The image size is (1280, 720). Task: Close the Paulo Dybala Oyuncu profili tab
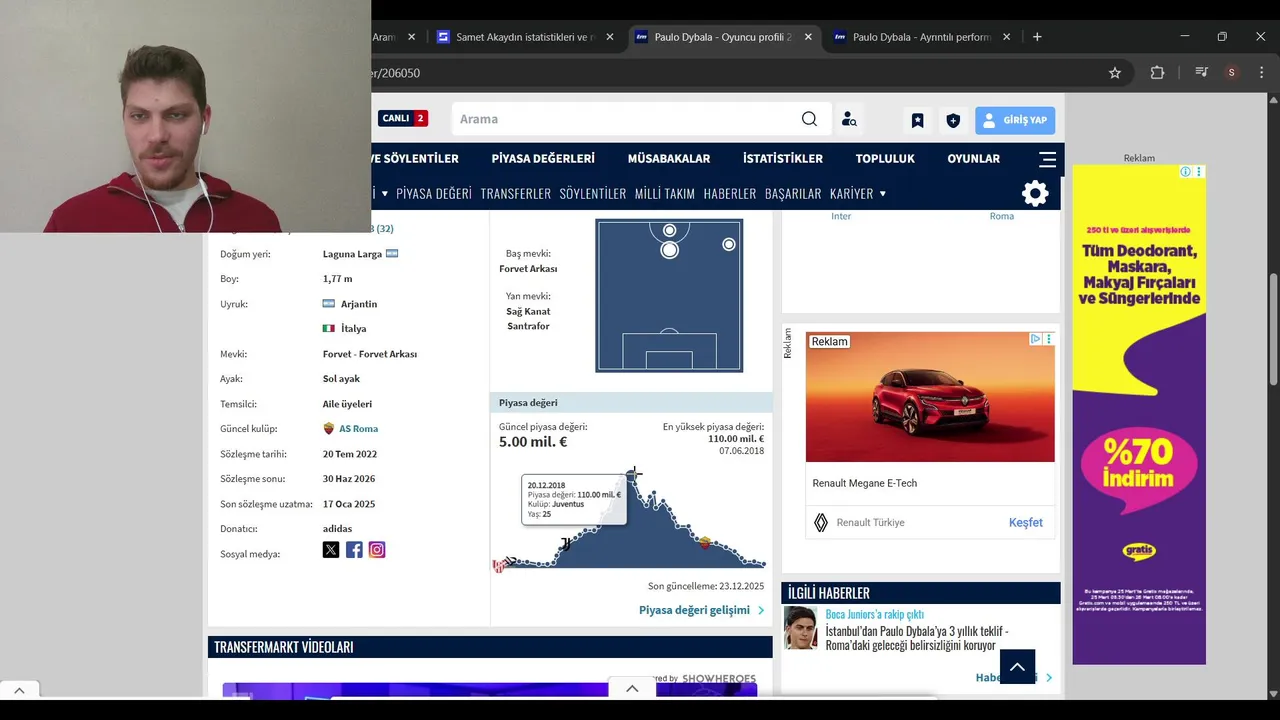pyautogui.click(x=808, y=37)
